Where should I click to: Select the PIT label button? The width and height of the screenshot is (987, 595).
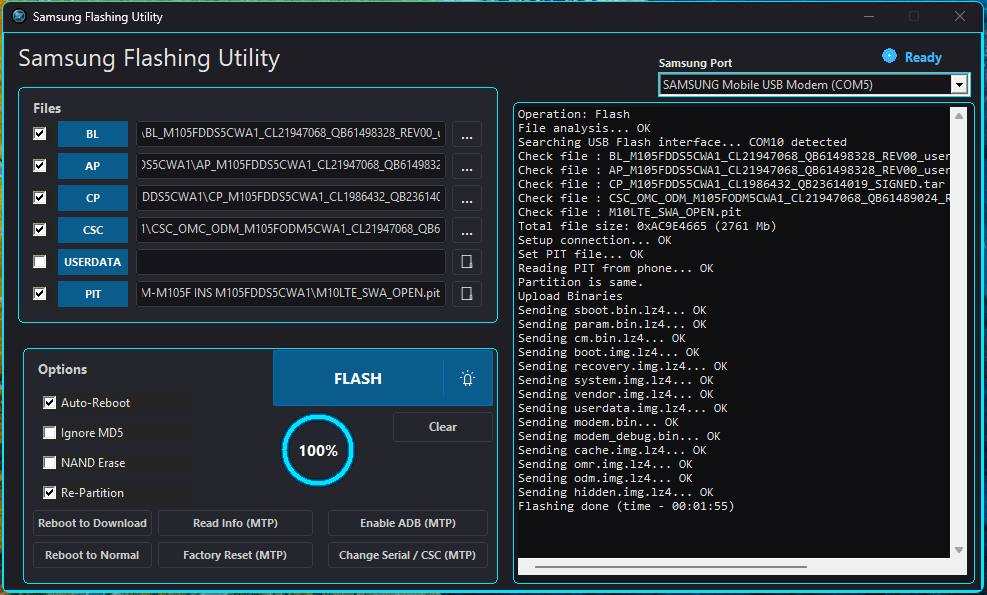93,294
